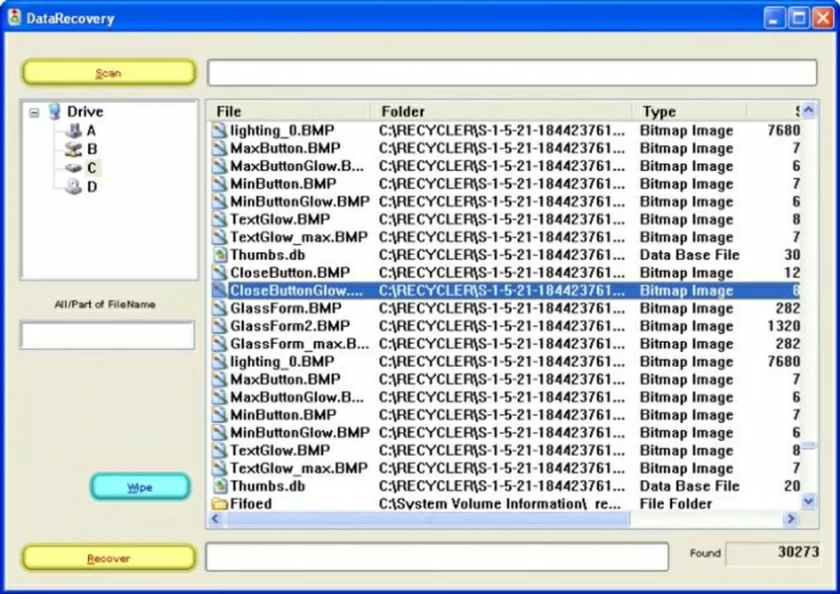Click the Scan button
The width and height of the screenshot is (840, 594).
coord(107,72)
